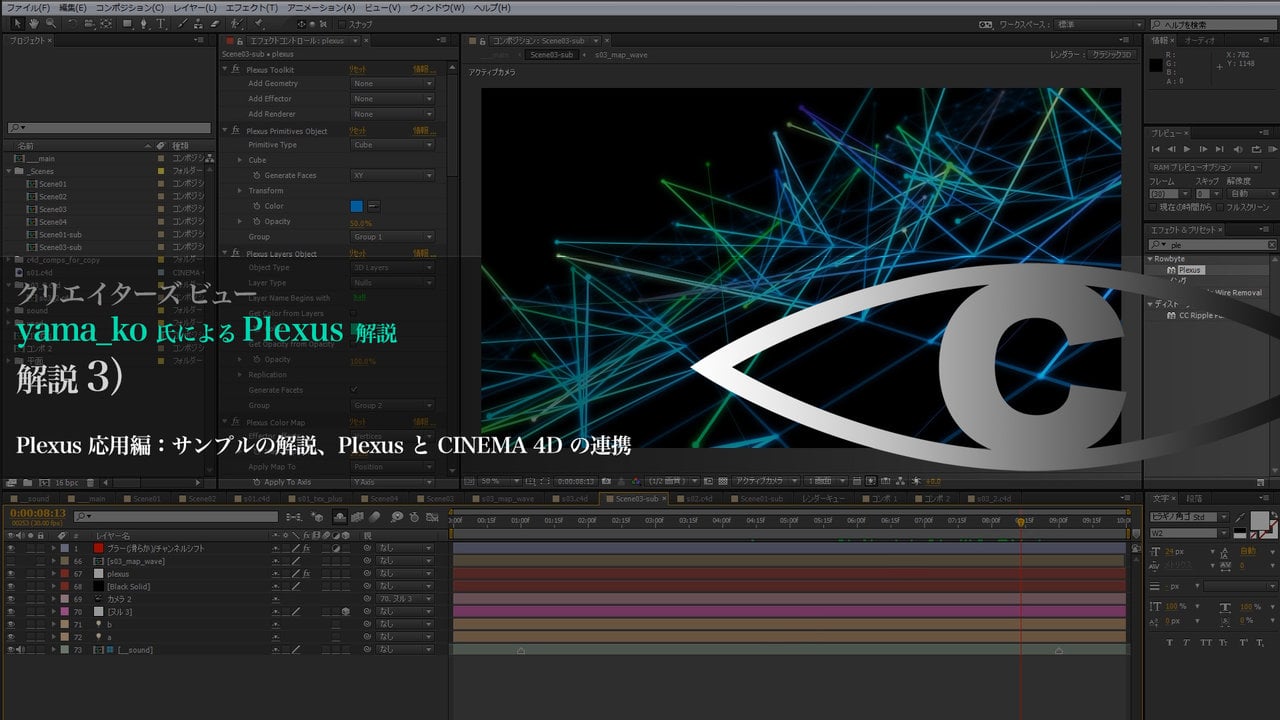Click the Color eyedropper in Plexus Primitives
The image size is (1280, 720).
[x=375, y=206]
